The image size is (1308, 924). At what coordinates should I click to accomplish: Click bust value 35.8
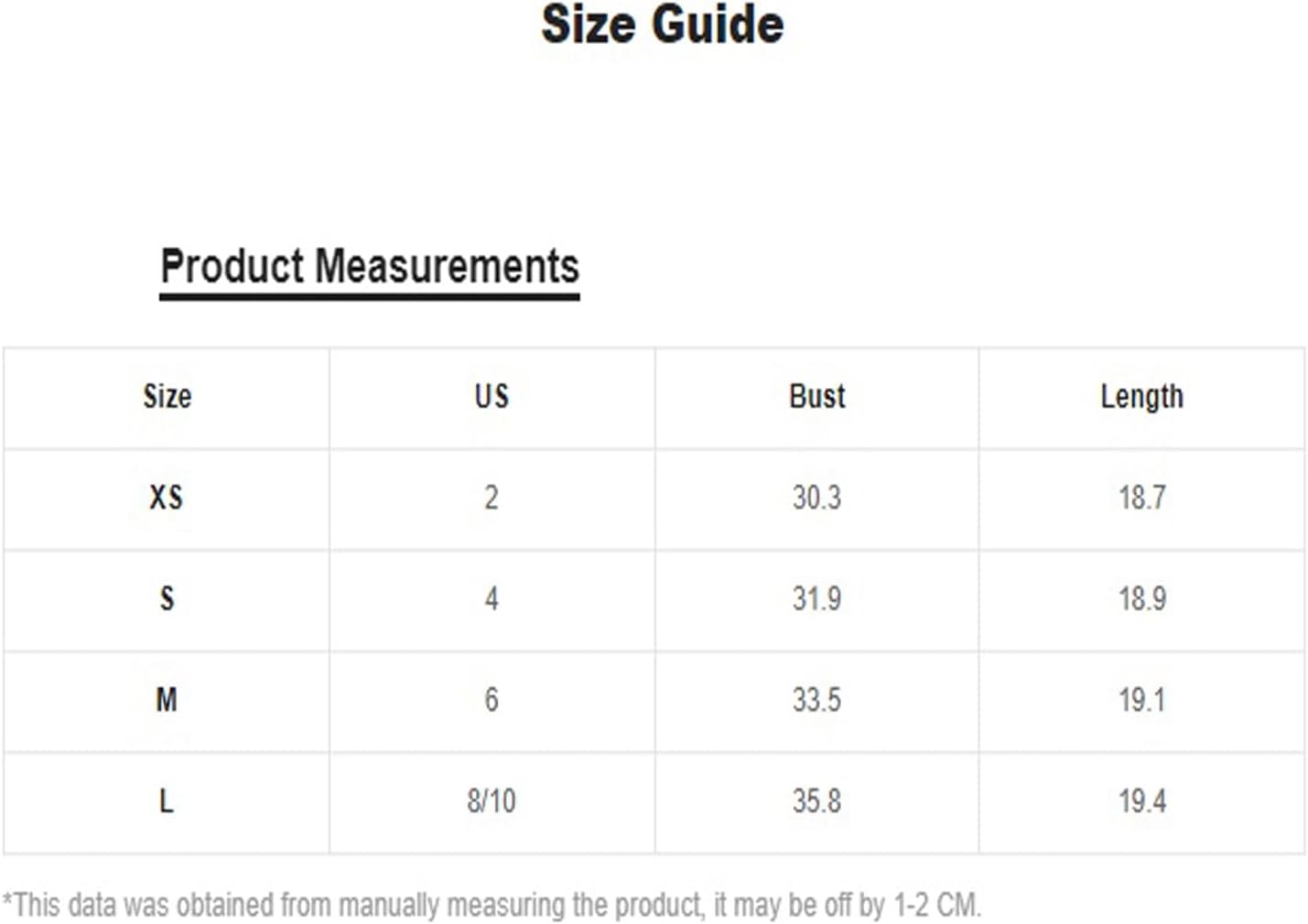816,801
